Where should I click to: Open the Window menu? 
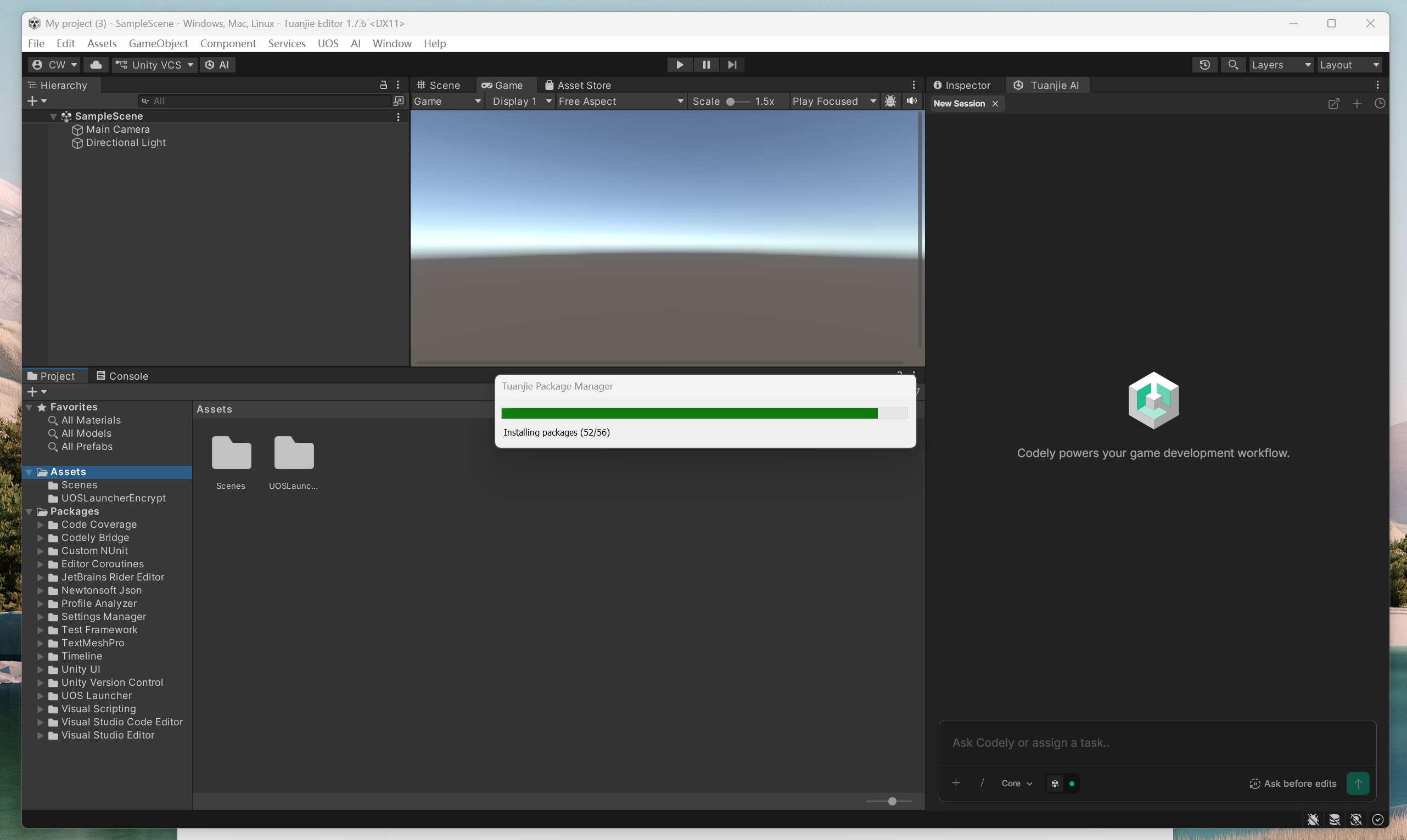pos(392,43)
